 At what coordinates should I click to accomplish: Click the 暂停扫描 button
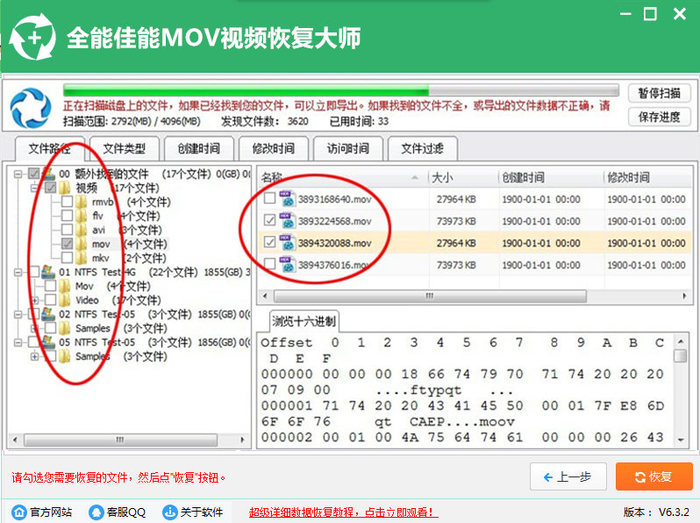659,93
